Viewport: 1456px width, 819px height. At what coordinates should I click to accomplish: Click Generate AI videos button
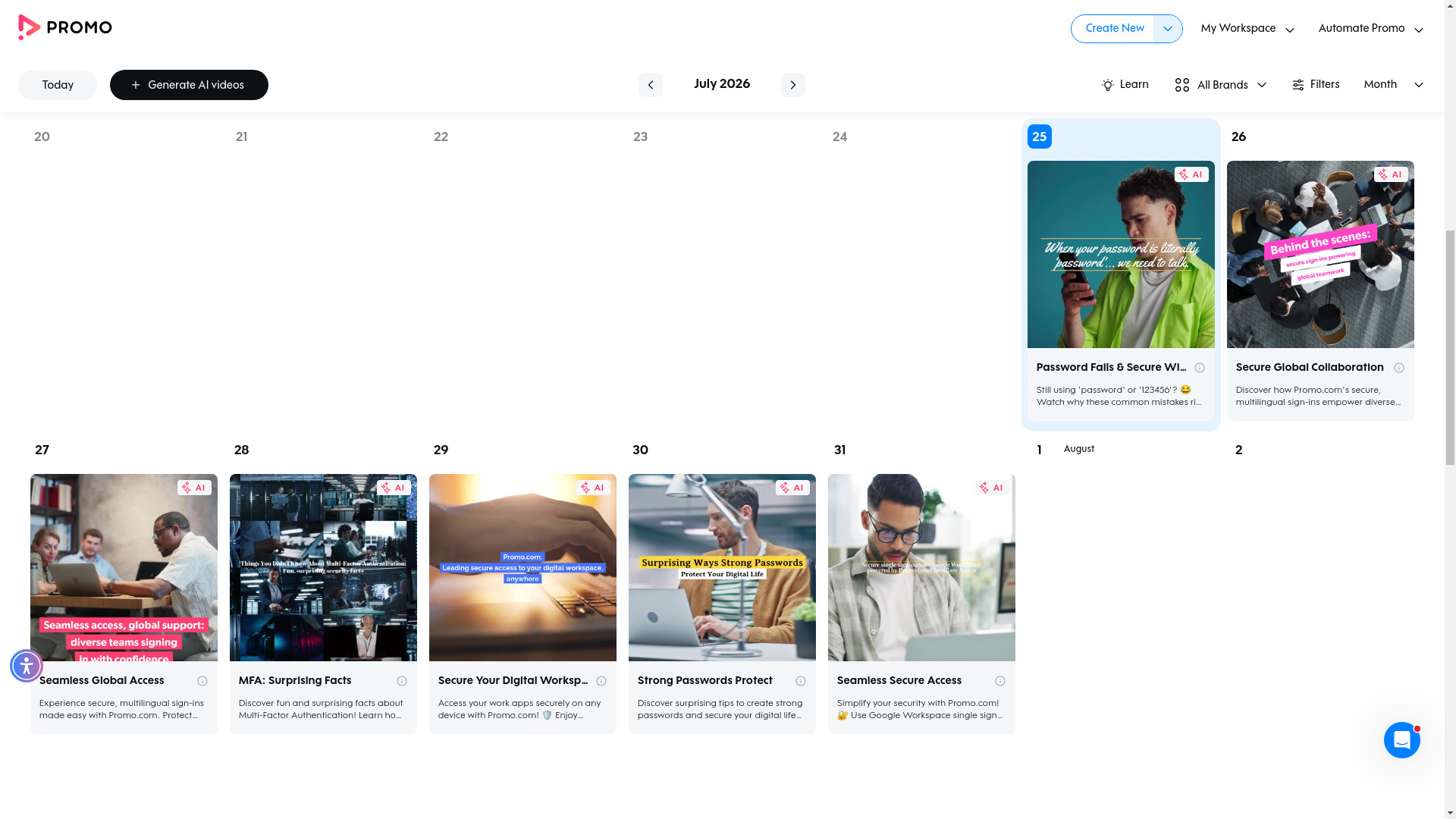189,85
